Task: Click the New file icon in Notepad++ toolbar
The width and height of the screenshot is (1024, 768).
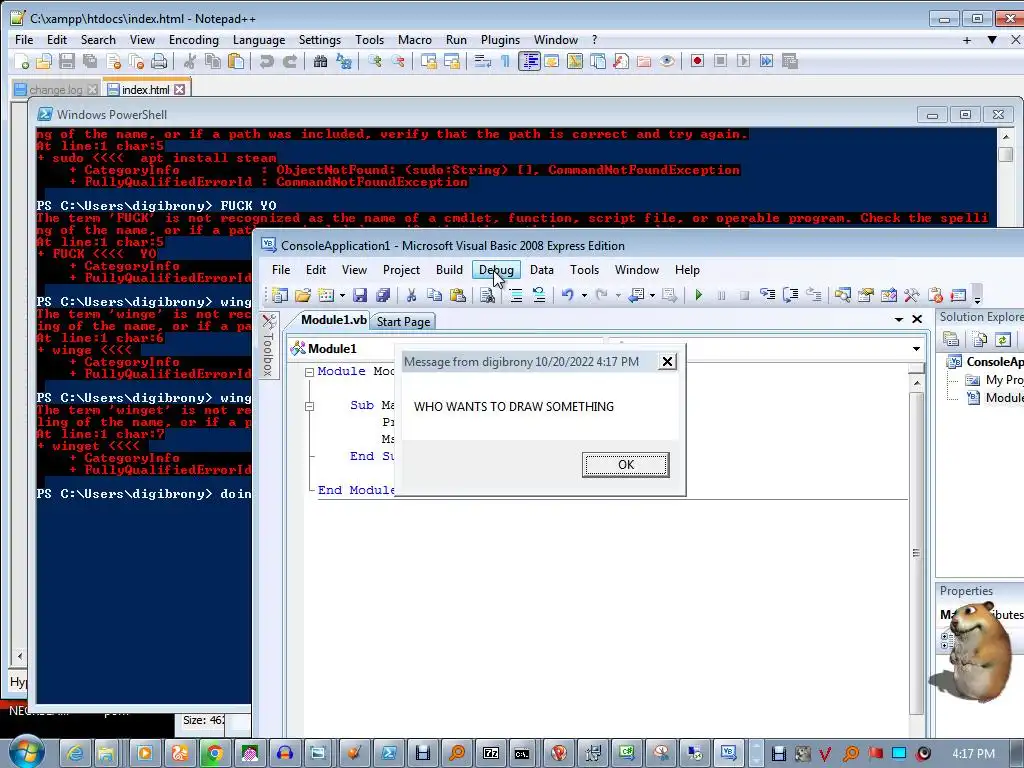Action: point(22,61)
